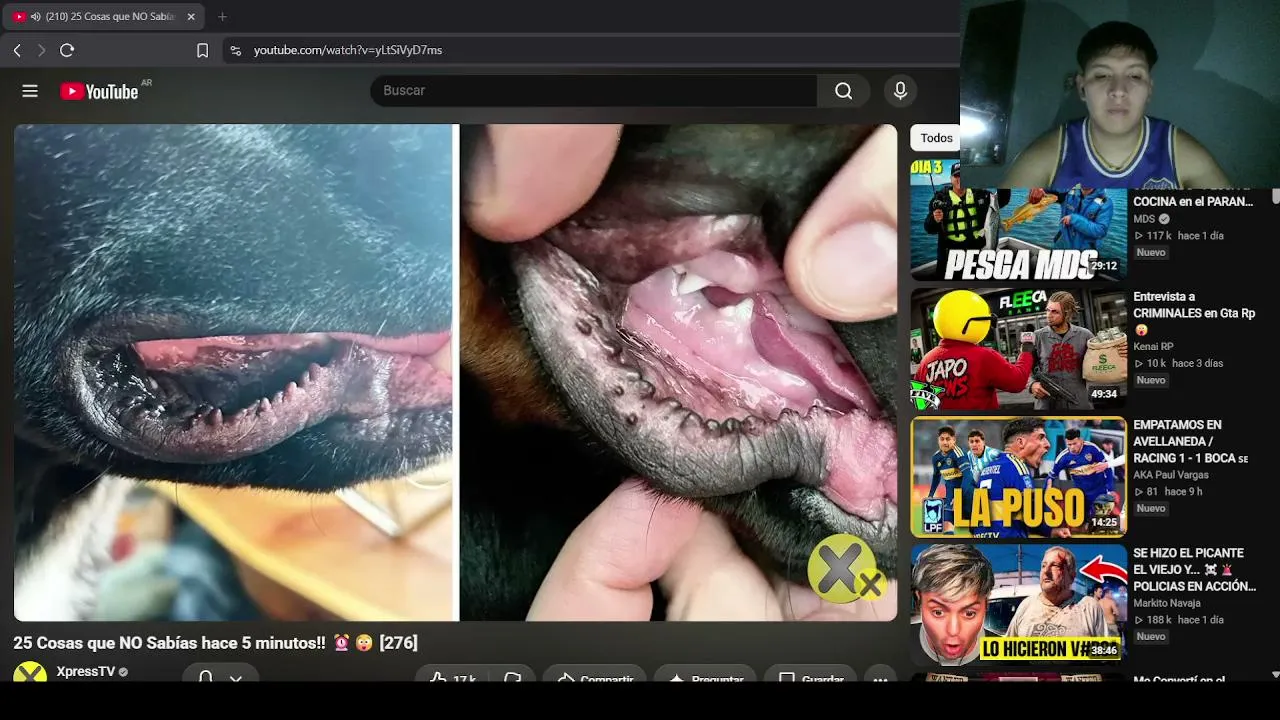Click the notification bell under the video
1280x720 pixels.
pos(205,677)
